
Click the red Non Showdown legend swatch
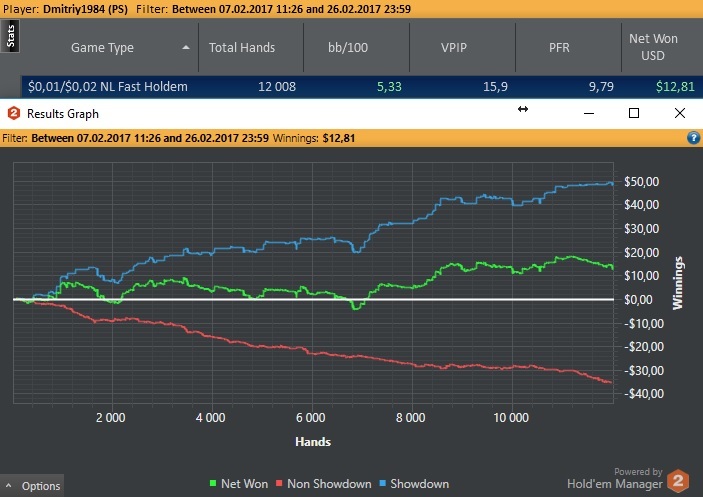(x=279, y=483)
